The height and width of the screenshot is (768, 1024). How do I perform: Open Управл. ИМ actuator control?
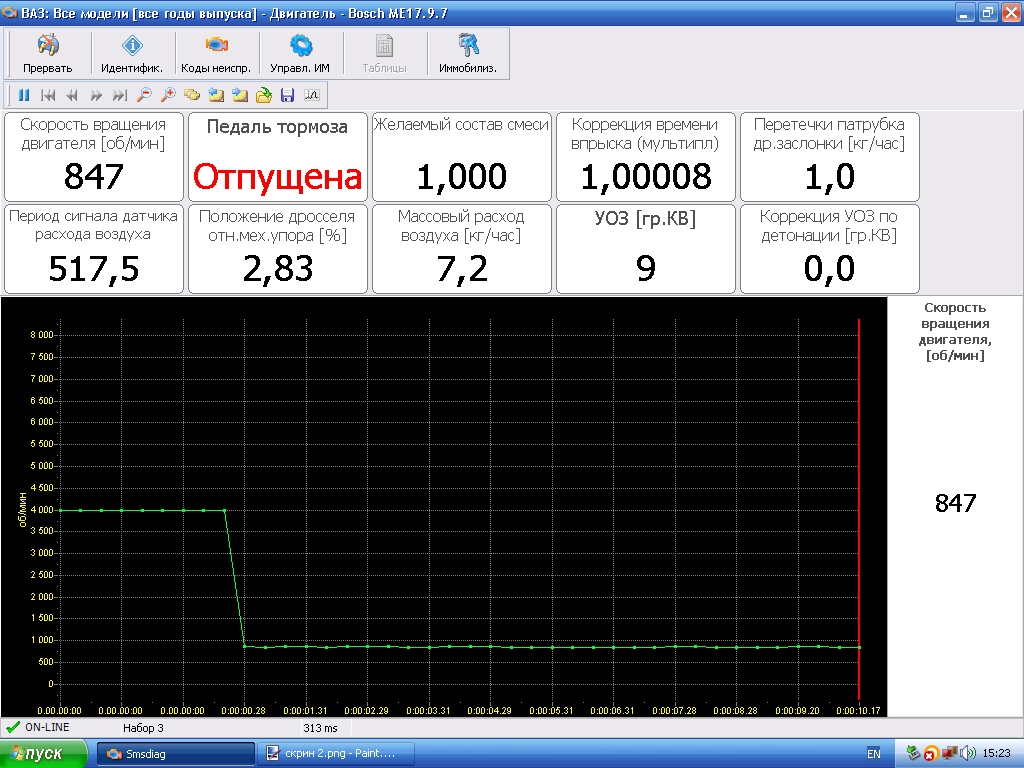[x=300, y=54]
